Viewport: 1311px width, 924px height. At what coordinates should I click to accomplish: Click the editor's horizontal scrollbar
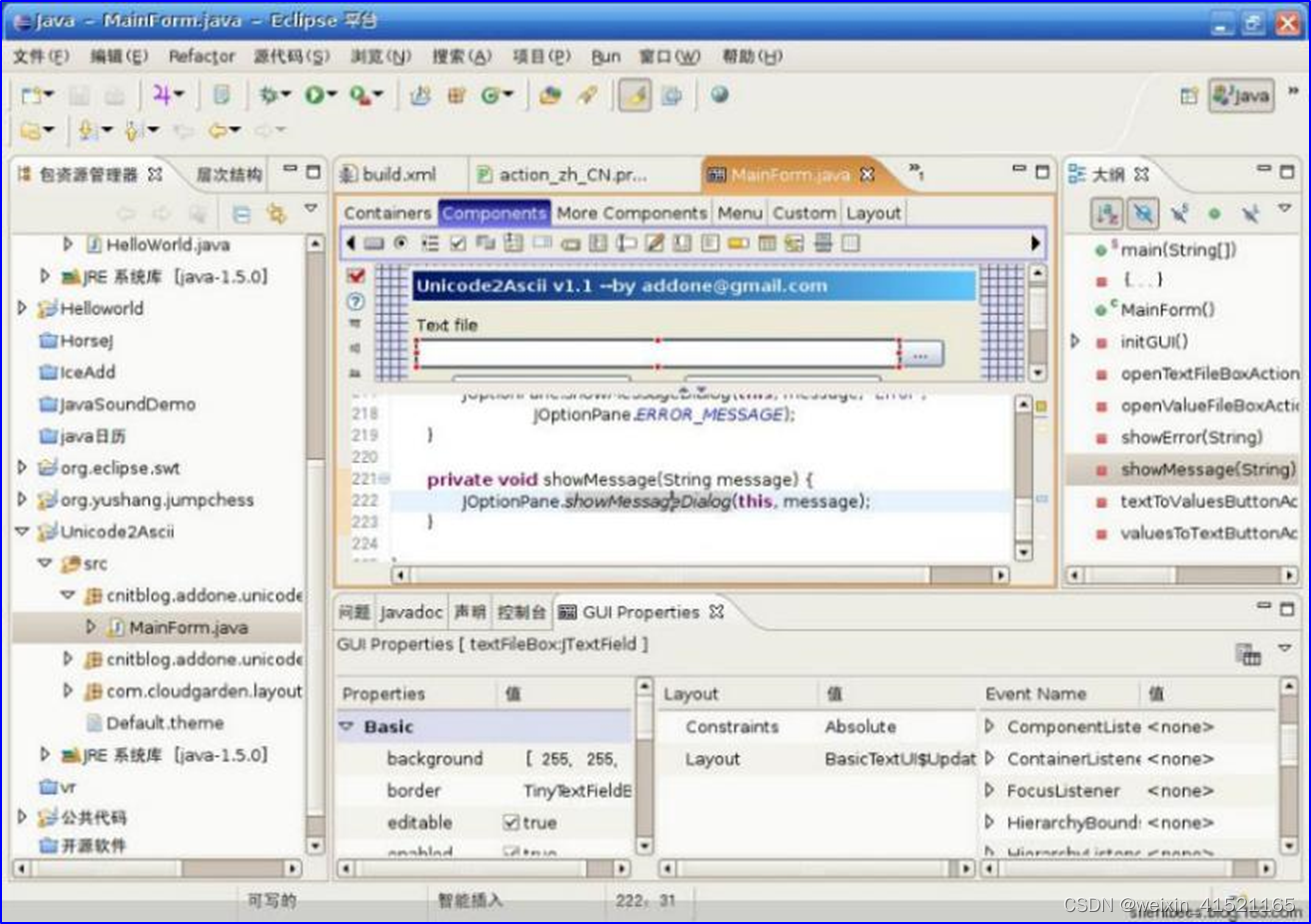(700, 575)
